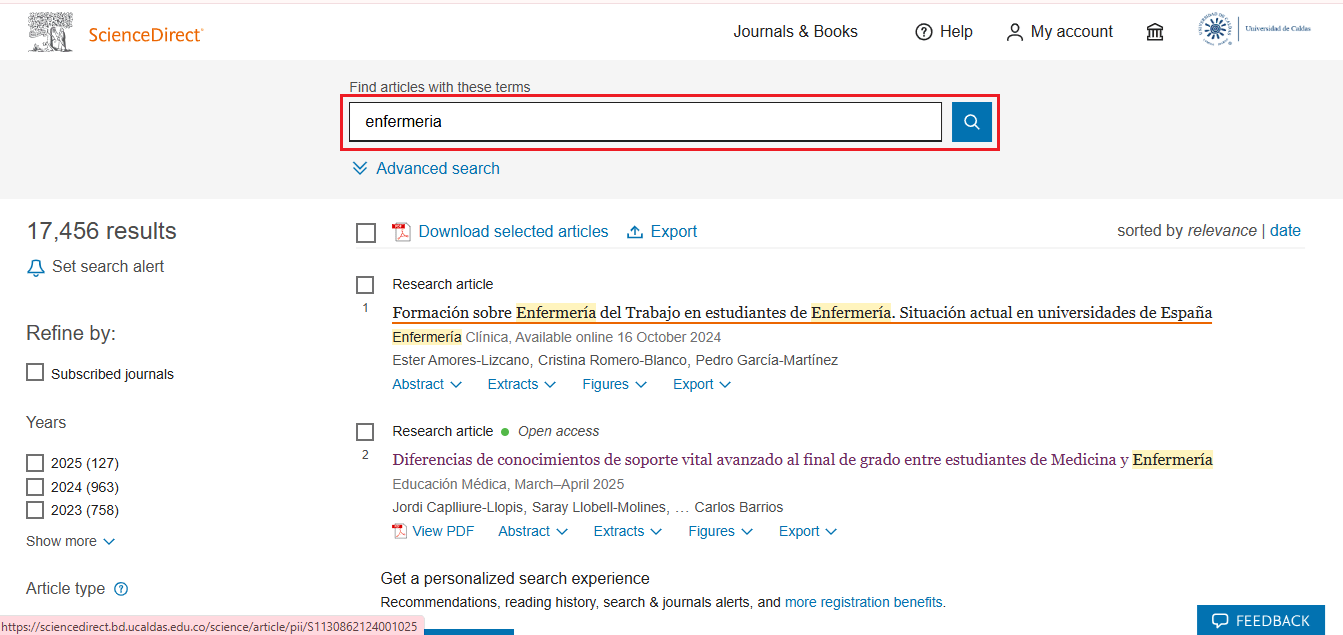This screenshot has width=1343, height=635.
Task: Click the blue magnifier search button
Action: [x=971, y=122]
